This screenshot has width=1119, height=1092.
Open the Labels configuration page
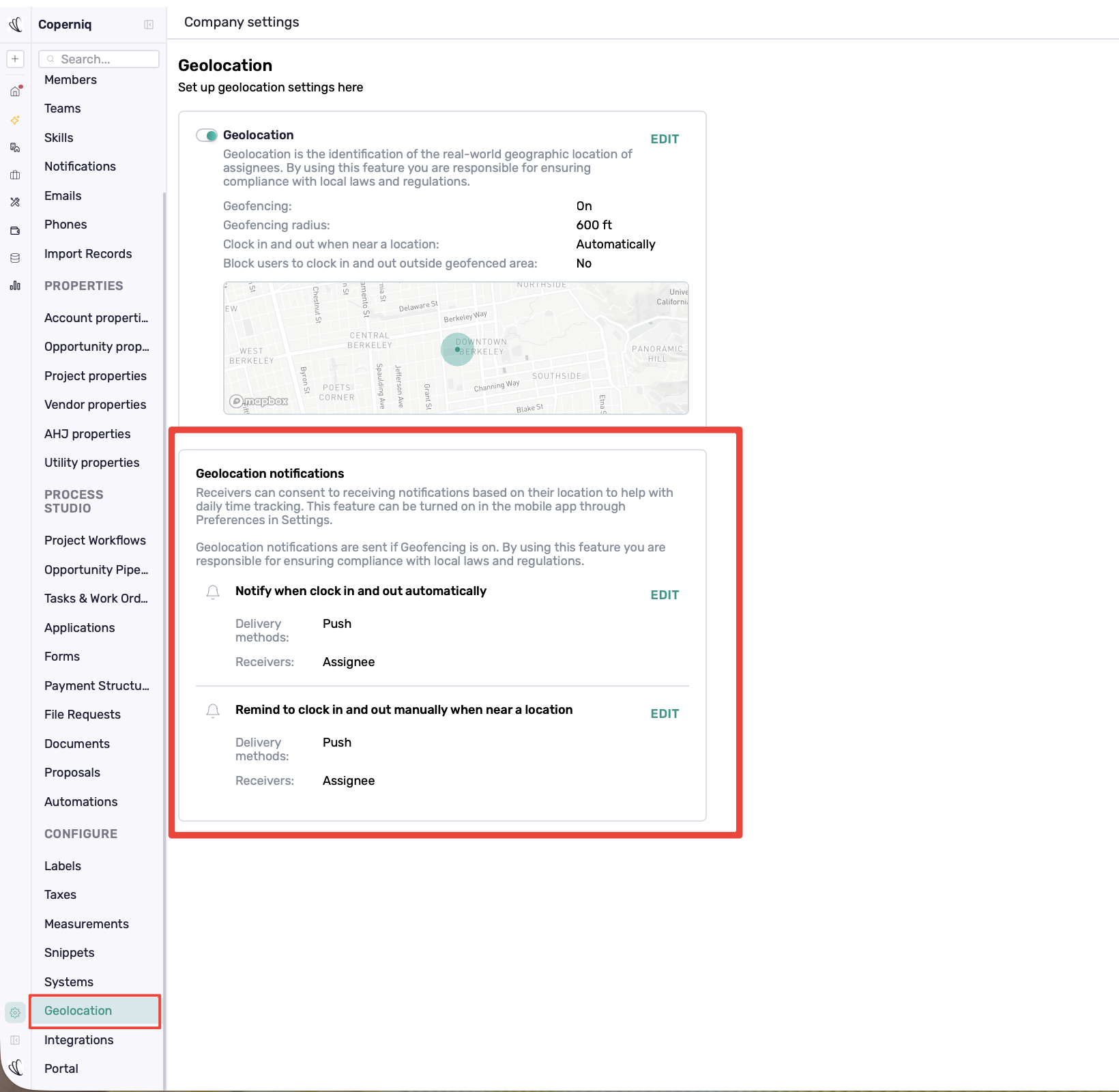click(x=62, y=866)
